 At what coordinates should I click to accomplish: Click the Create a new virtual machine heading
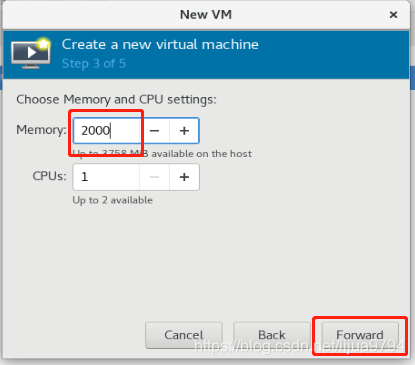(160, 45)
